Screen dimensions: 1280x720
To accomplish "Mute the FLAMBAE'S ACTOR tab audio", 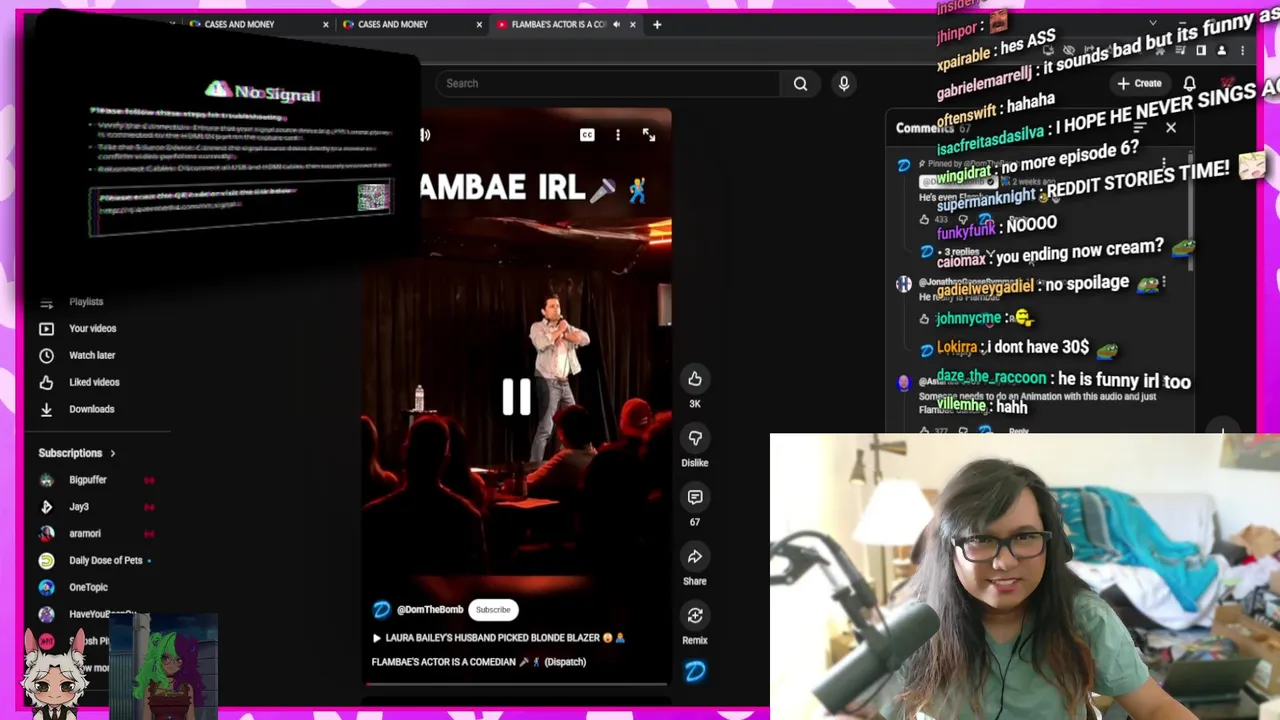I will coord(616,24).
